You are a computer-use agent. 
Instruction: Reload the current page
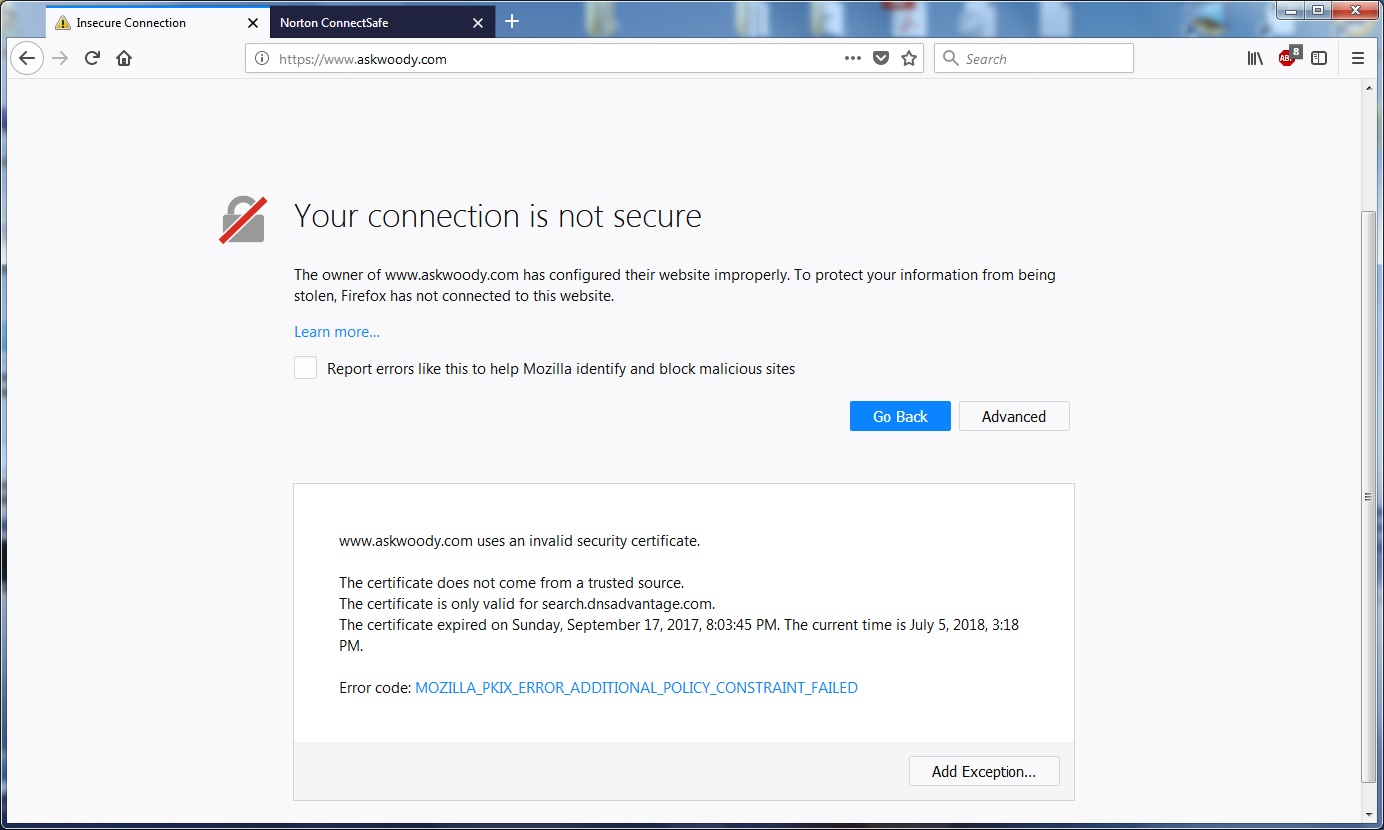pos(92,58)
